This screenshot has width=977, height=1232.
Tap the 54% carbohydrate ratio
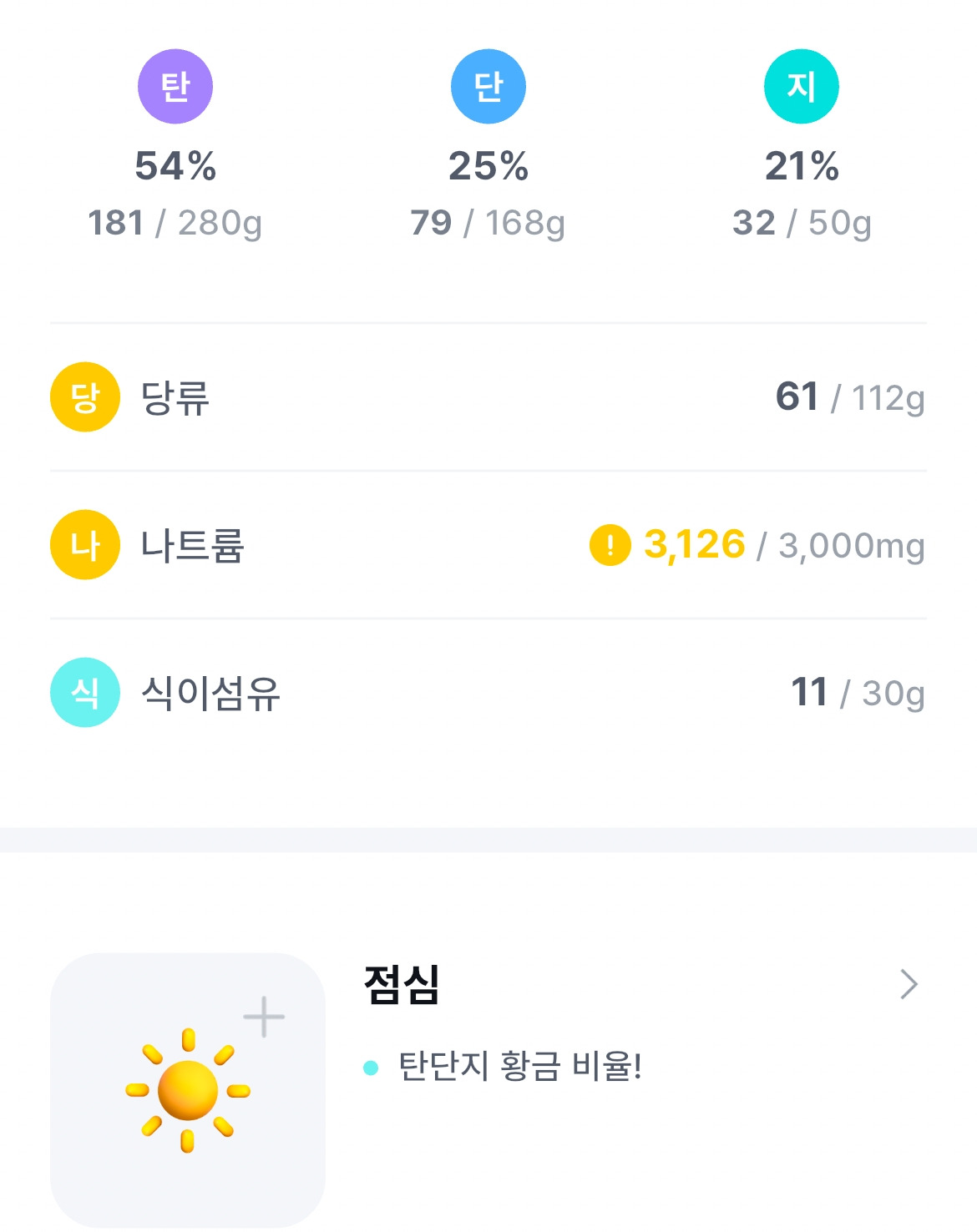coord(175,166)
